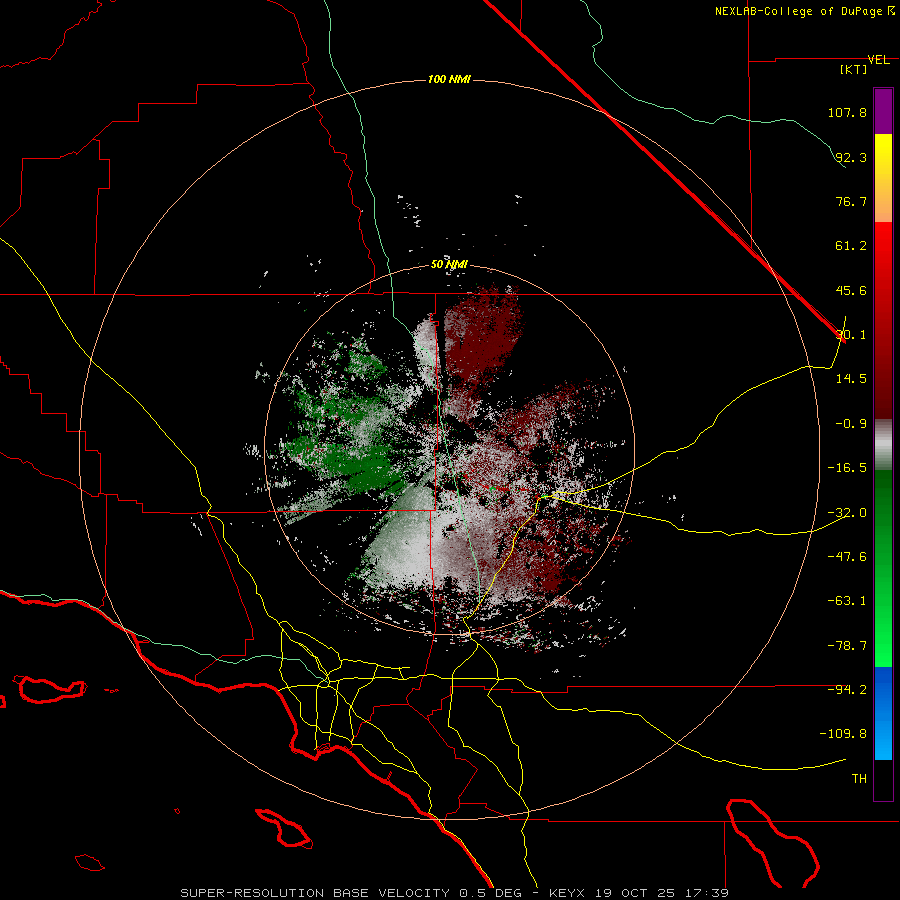Click the VEL legend title
This screenshot has height=900, width=900.
(878, 60)
